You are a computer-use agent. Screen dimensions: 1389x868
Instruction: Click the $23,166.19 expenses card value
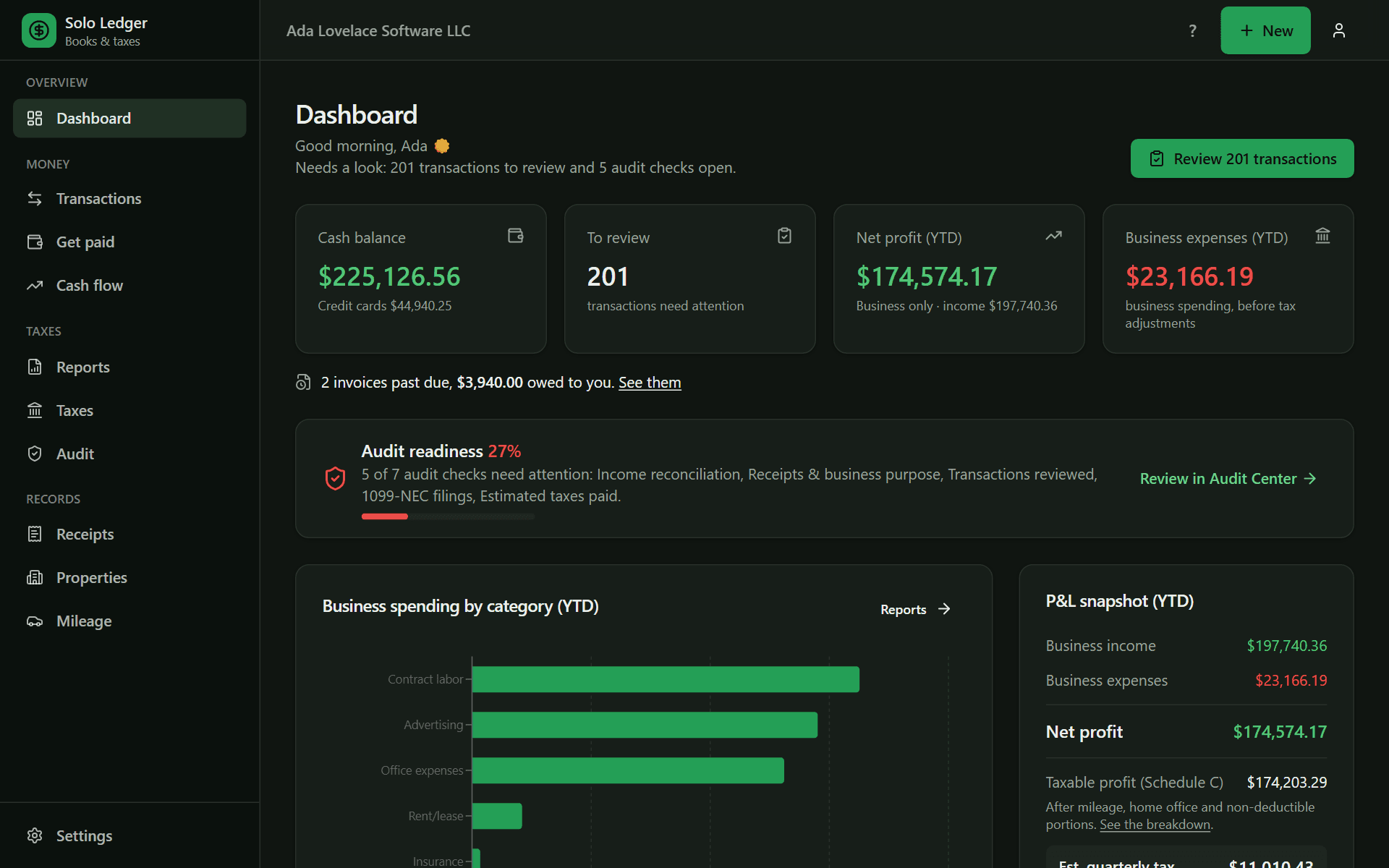point(1189,276)
